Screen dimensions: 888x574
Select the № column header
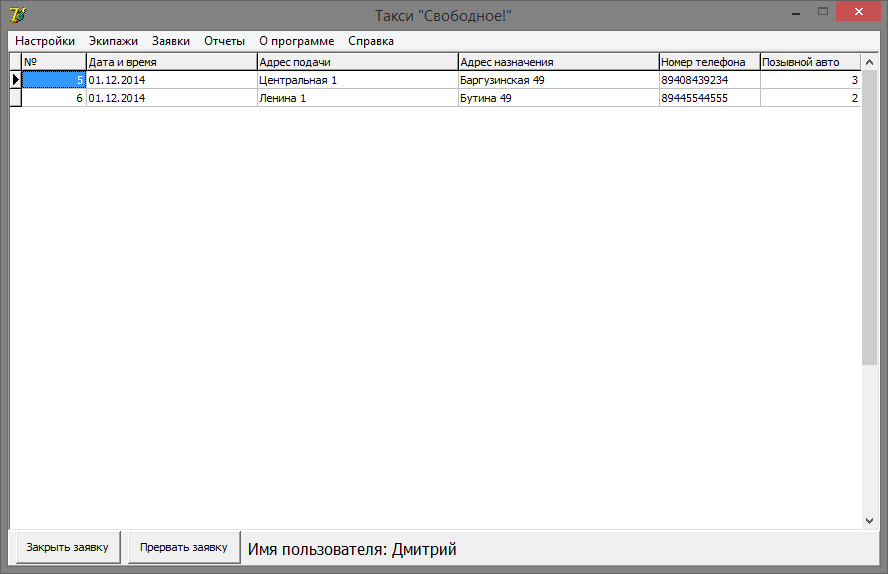coord(54,62)
